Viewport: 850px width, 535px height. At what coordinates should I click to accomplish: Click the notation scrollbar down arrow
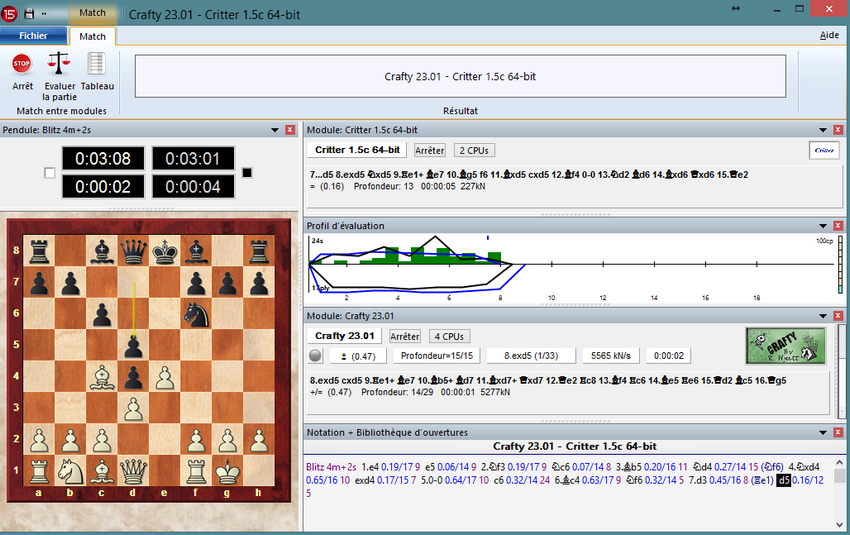click(x=839, y=525)
